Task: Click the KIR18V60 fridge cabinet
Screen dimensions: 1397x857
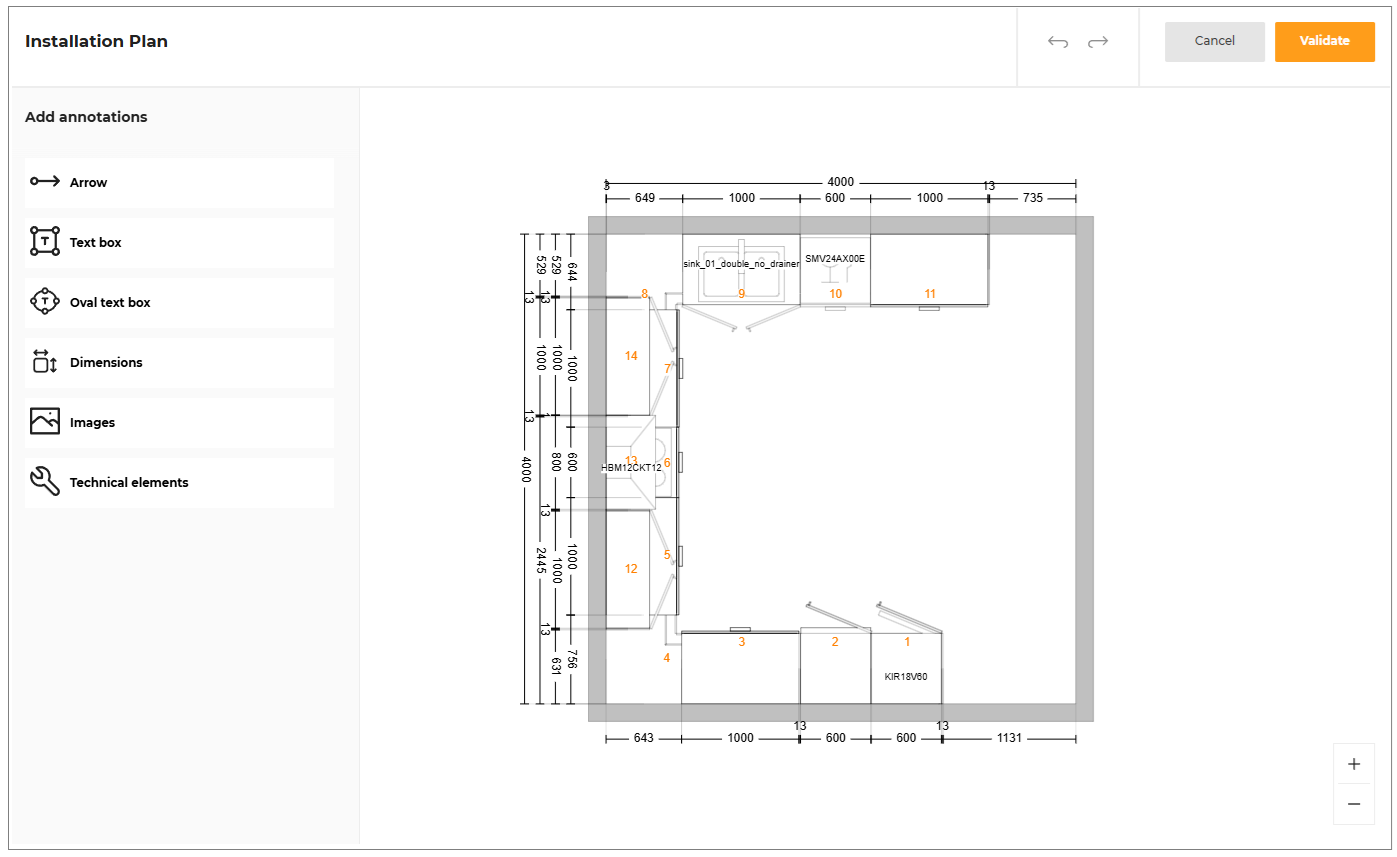Action: [906, 676]
